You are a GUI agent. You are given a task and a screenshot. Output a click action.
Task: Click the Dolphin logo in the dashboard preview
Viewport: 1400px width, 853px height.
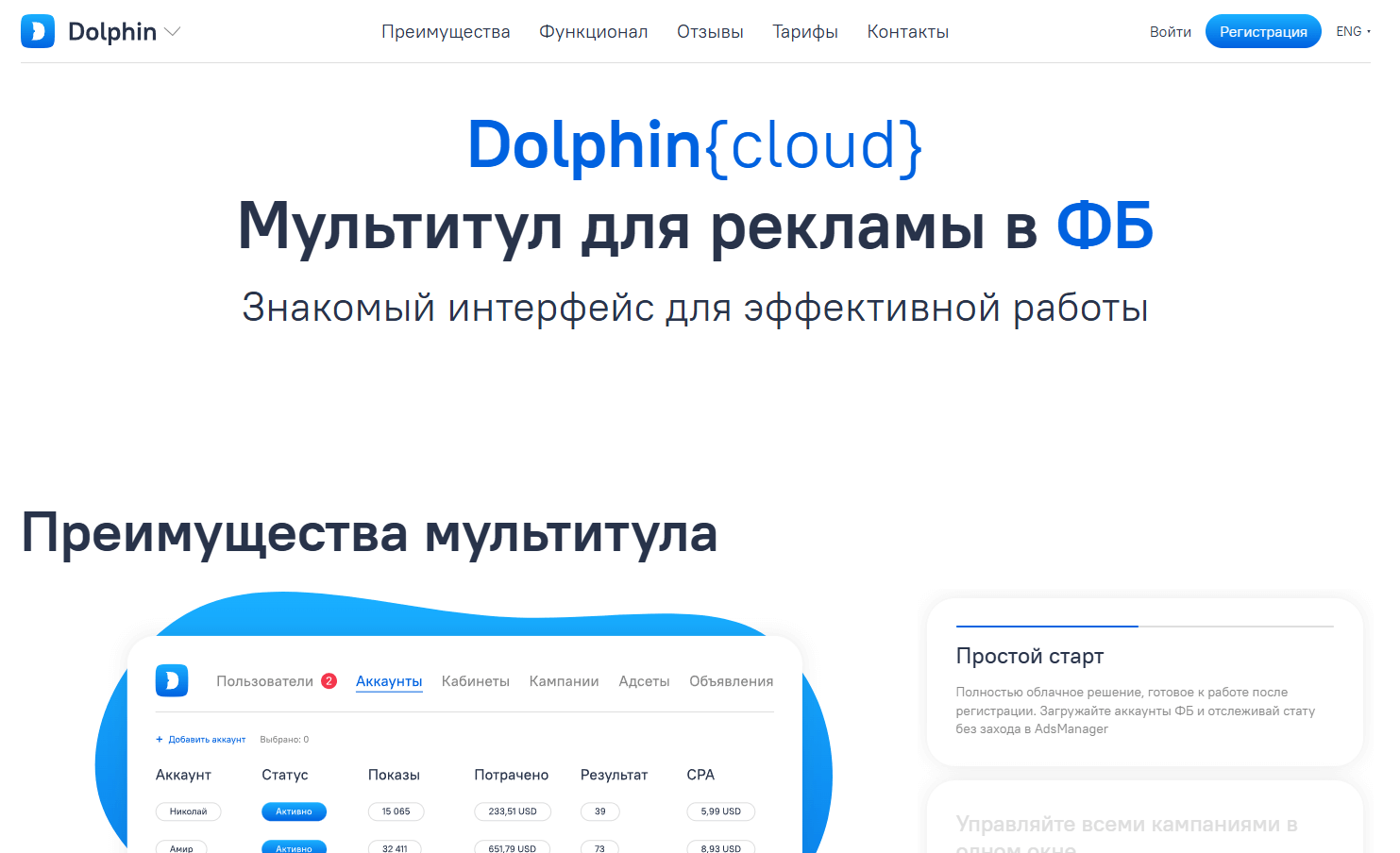172,680
